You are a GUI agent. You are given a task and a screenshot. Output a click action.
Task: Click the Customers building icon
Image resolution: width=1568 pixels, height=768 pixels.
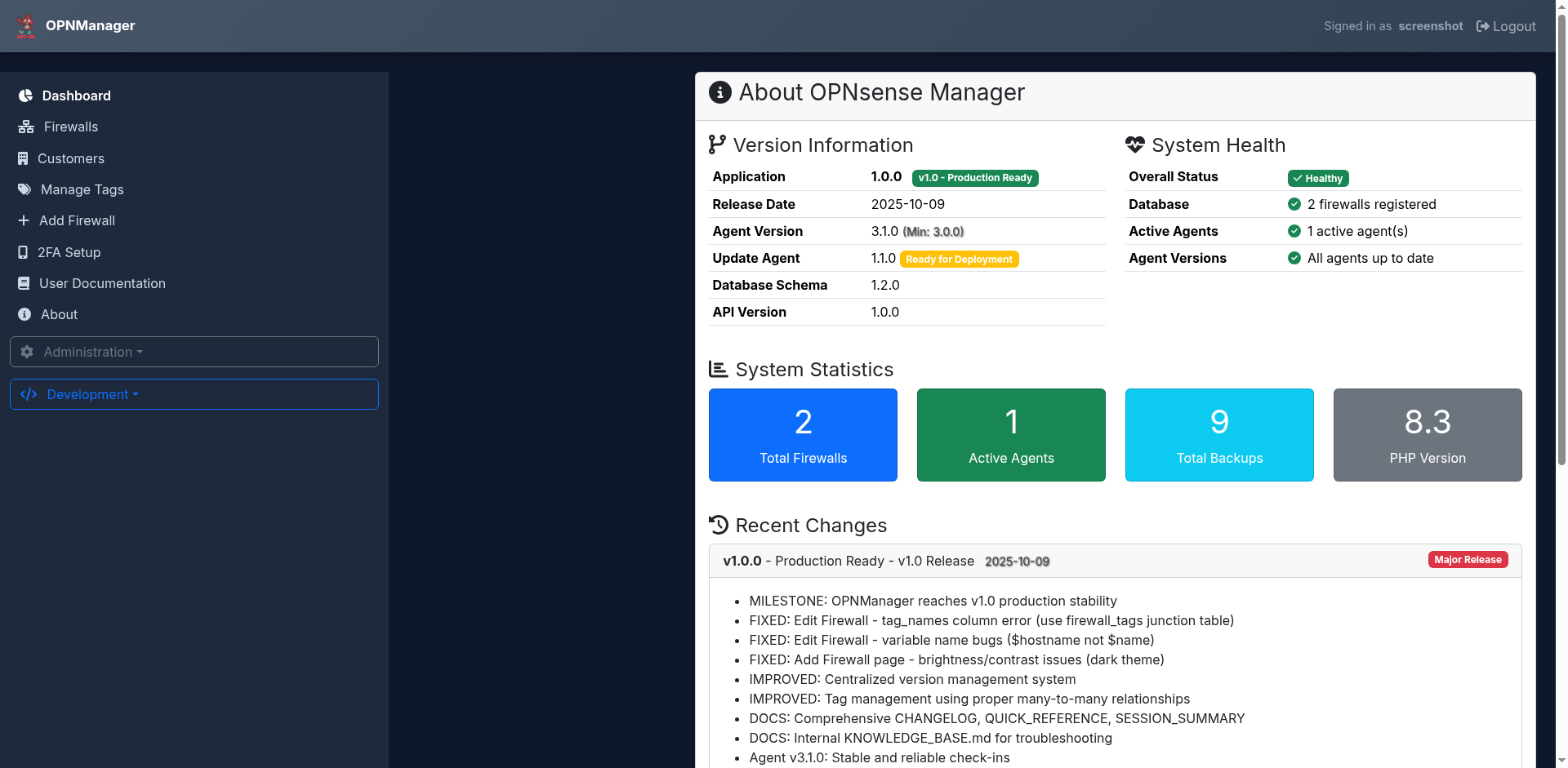[23, 158]
